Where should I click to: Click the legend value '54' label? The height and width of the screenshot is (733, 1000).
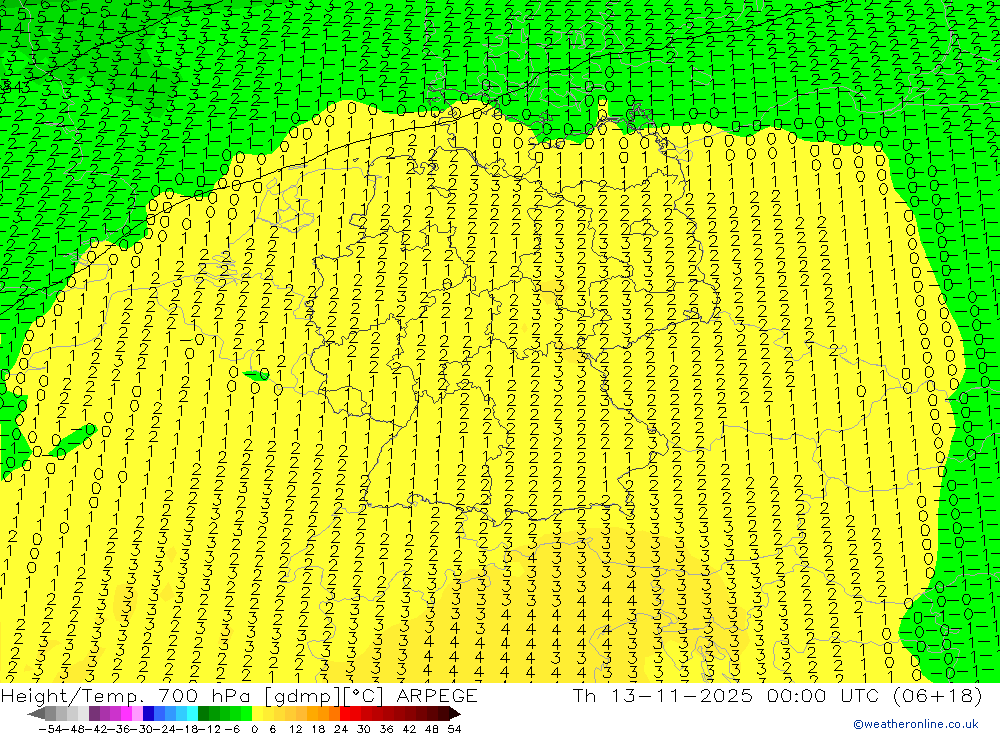point(454,729)
